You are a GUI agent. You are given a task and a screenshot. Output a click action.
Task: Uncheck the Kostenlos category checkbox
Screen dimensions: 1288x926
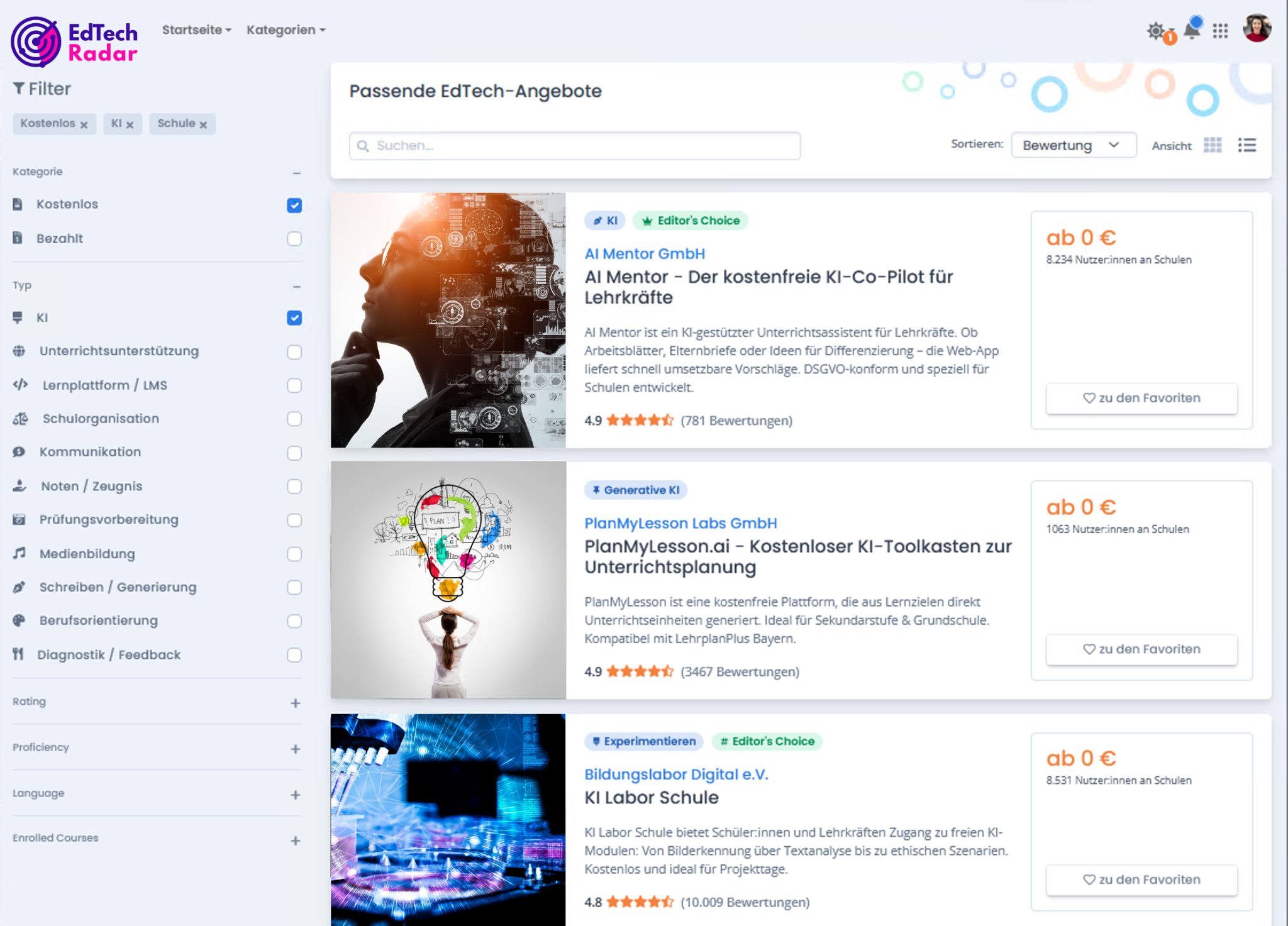pyautogui.click(x=294, y=206)
